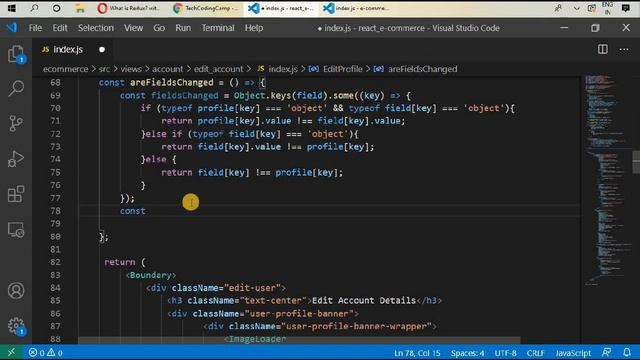Click 'Edit Account Details' text on line 85
The image size is (640, 360).
[364, 301]
